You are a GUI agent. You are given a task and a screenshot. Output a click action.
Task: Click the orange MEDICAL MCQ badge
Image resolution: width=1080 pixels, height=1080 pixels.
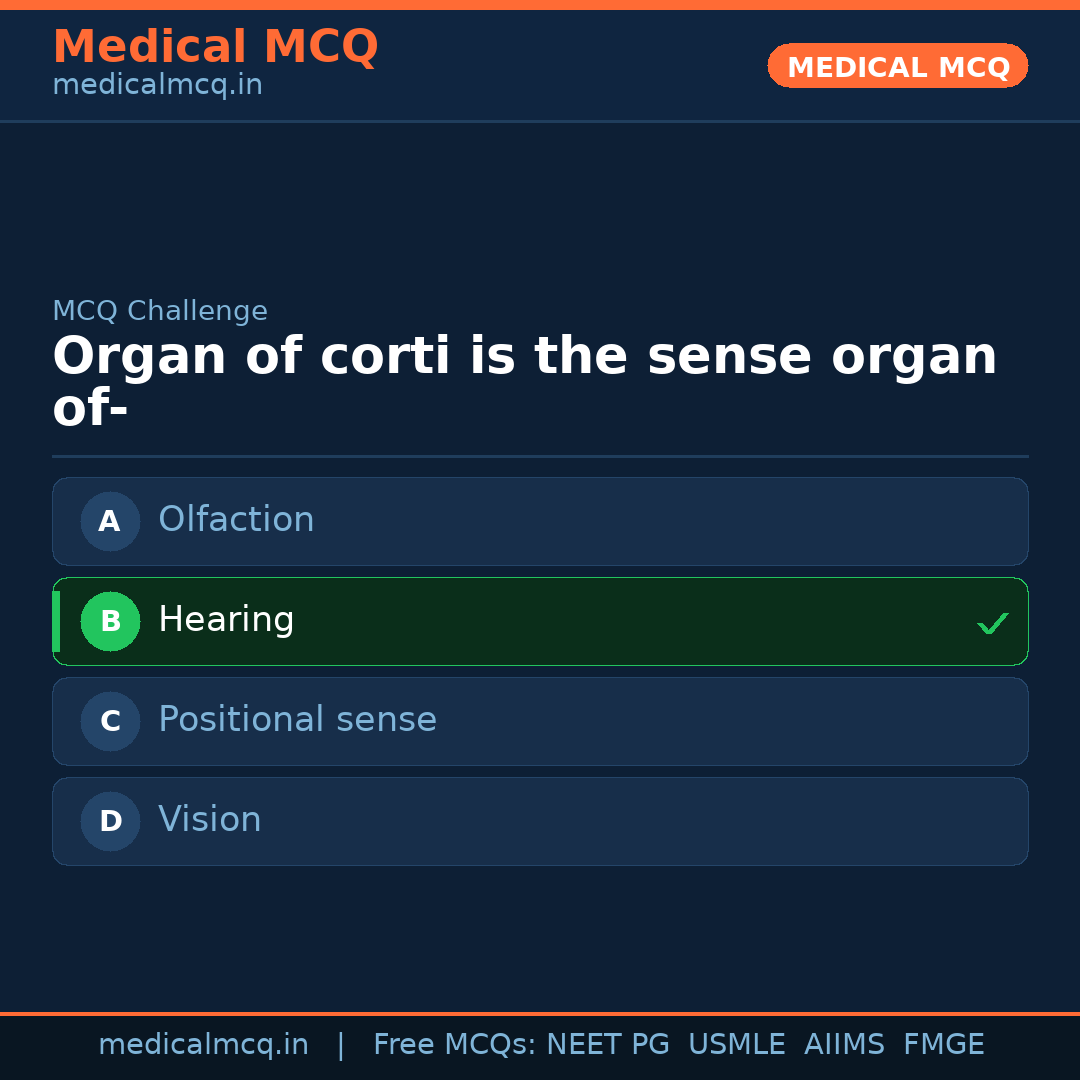(x=897, y=66)
